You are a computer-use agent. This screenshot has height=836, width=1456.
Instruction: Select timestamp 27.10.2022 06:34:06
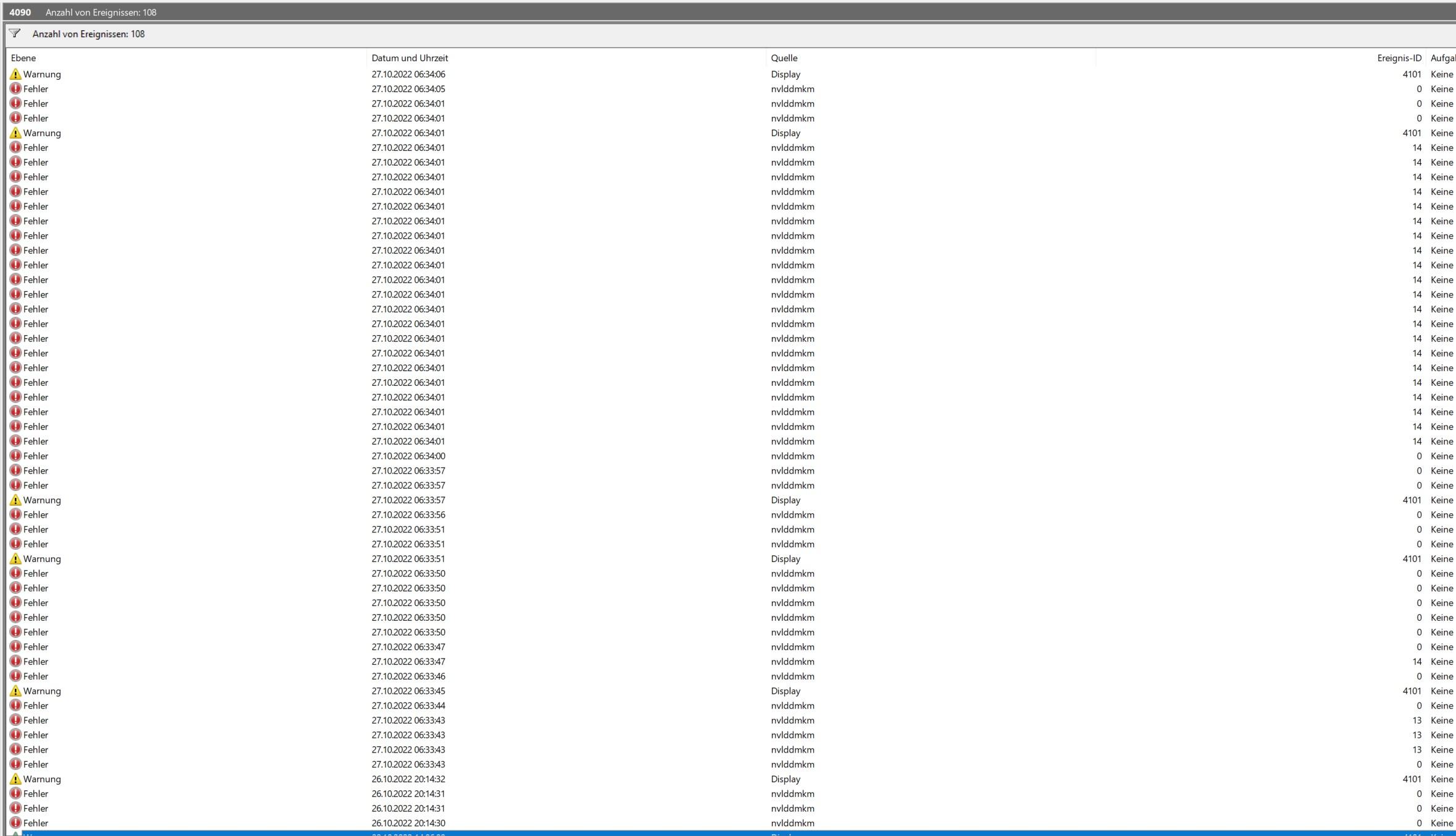[408, 74]
